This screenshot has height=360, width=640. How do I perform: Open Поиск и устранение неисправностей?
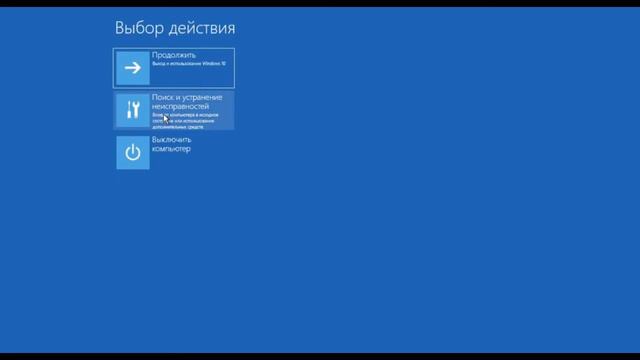click(174, 110)
